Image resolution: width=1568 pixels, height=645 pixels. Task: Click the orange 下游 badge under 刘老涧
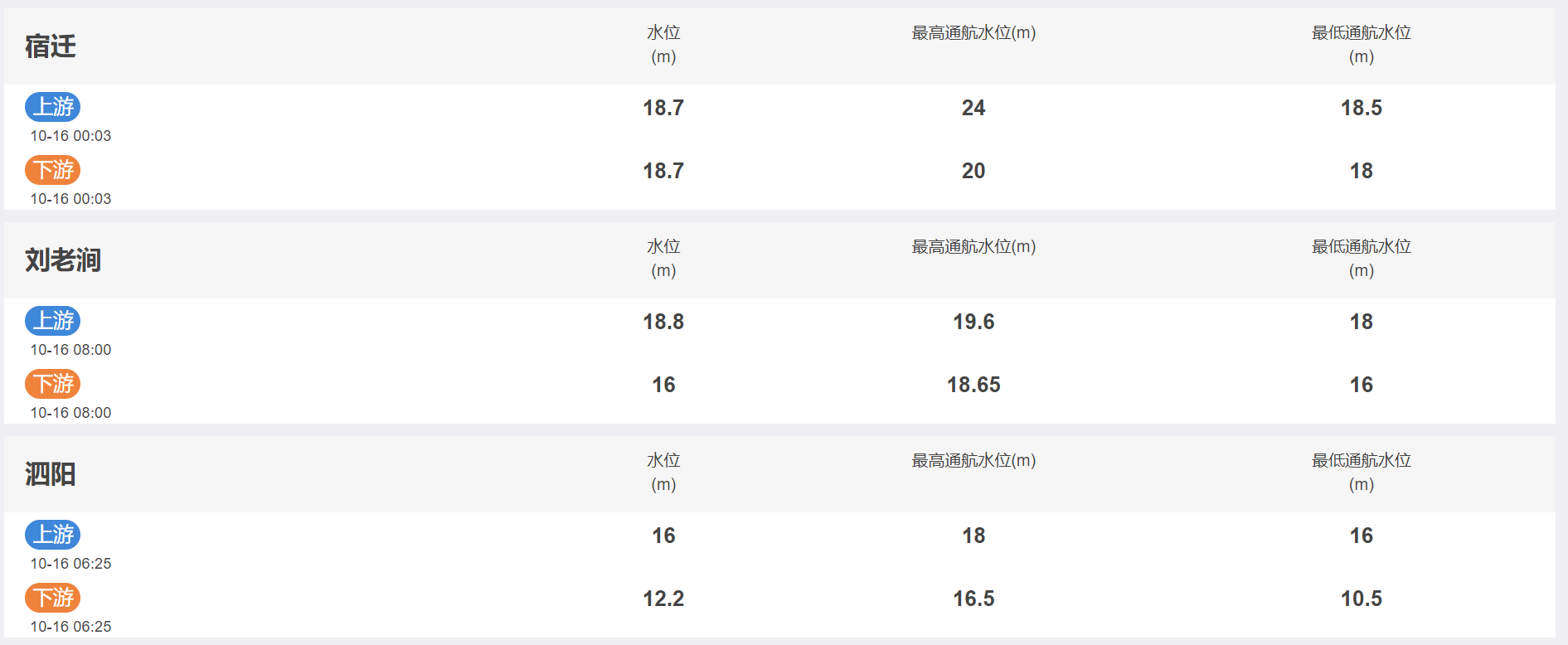(x=52, y=384)
